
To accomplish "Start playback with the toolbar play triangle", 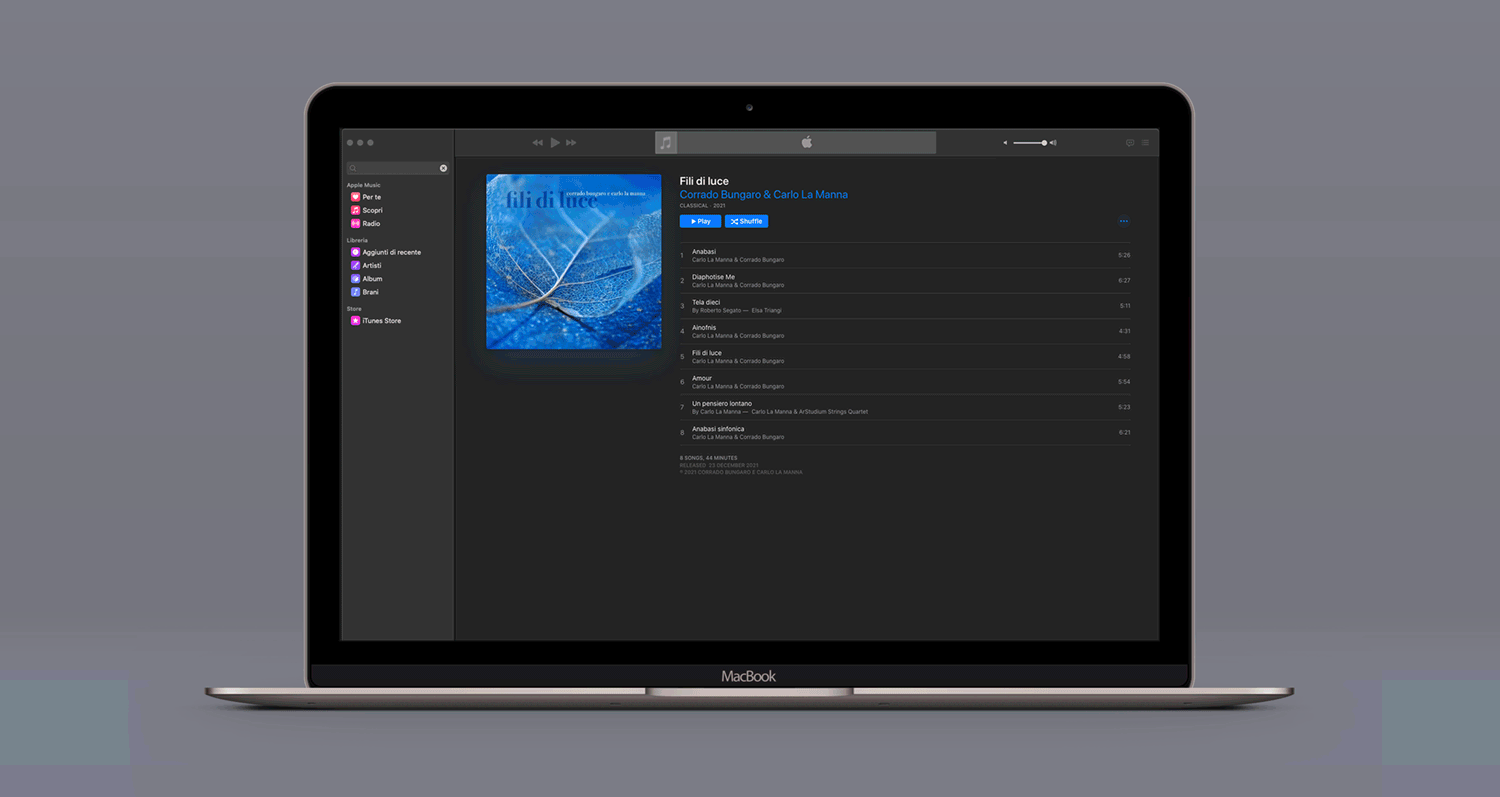I will tap(555, 143).
